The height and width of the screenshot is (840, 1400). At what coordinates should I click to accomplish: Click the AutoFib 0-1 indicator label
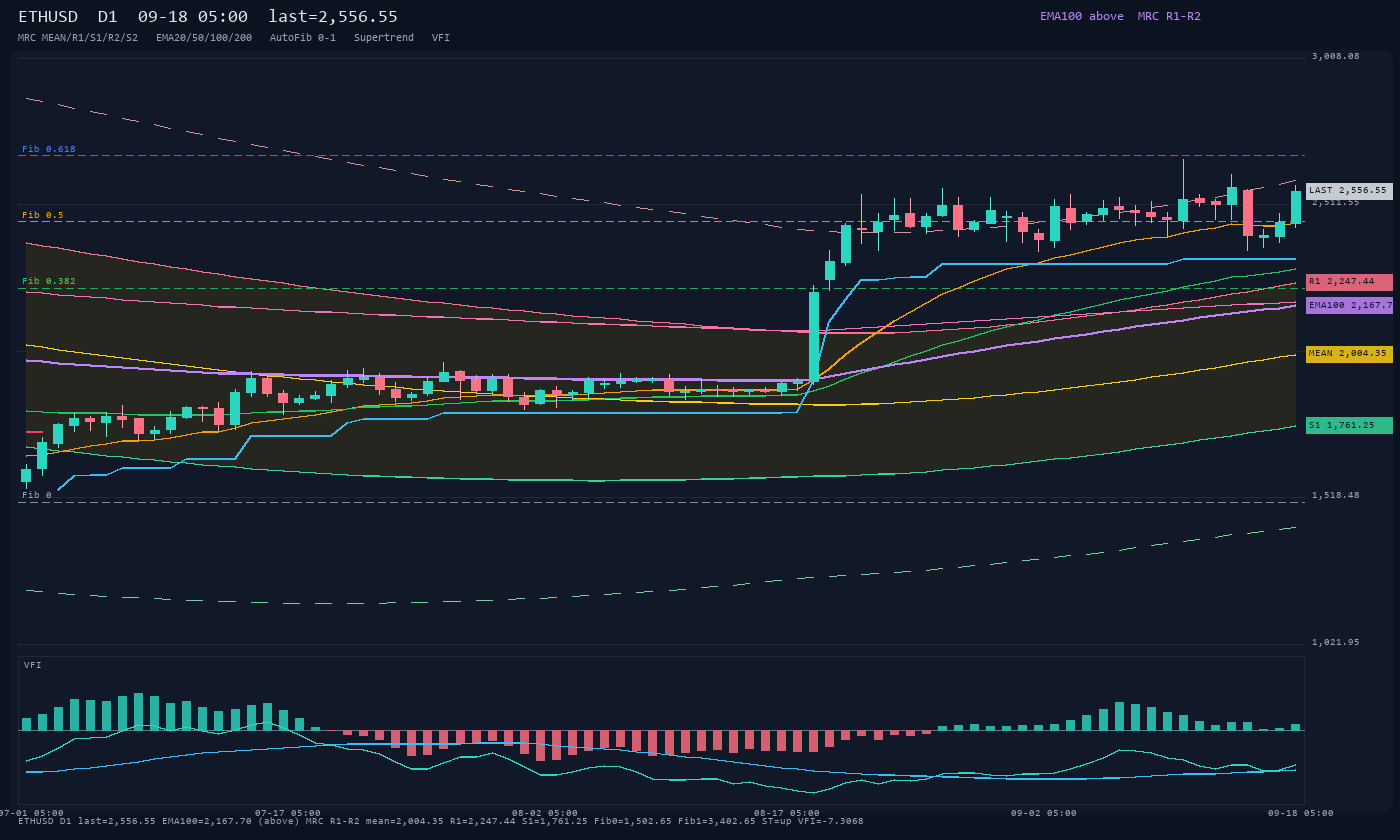point(303,38)
